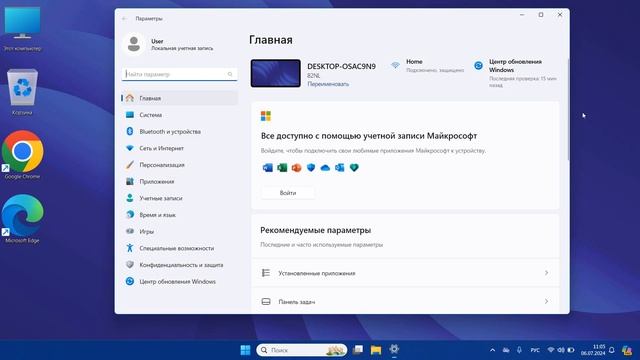Click the Defender shield icon
640x360 pixels.
[x=311, y=167]
